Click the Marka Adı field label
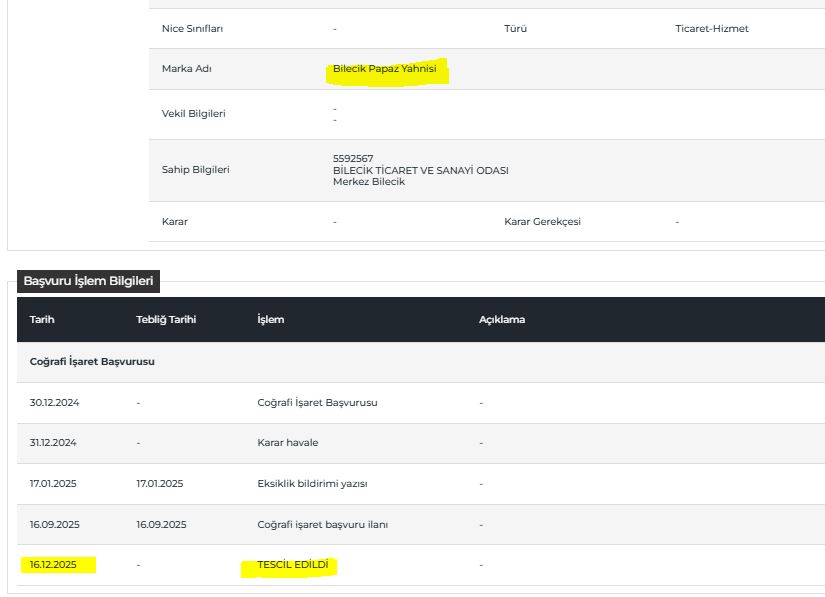The image size is (825, 597). tap(187, 69)
